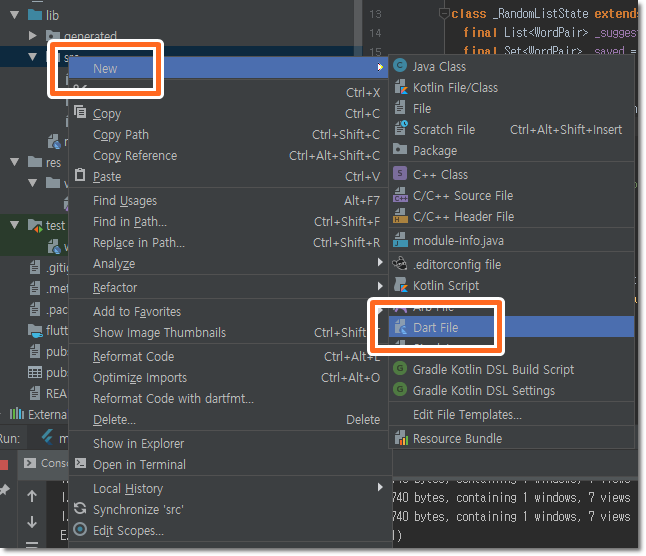Click the Open in Terminal icon
The height and width of the screenshot is (556, 646).
pos(80,464)
